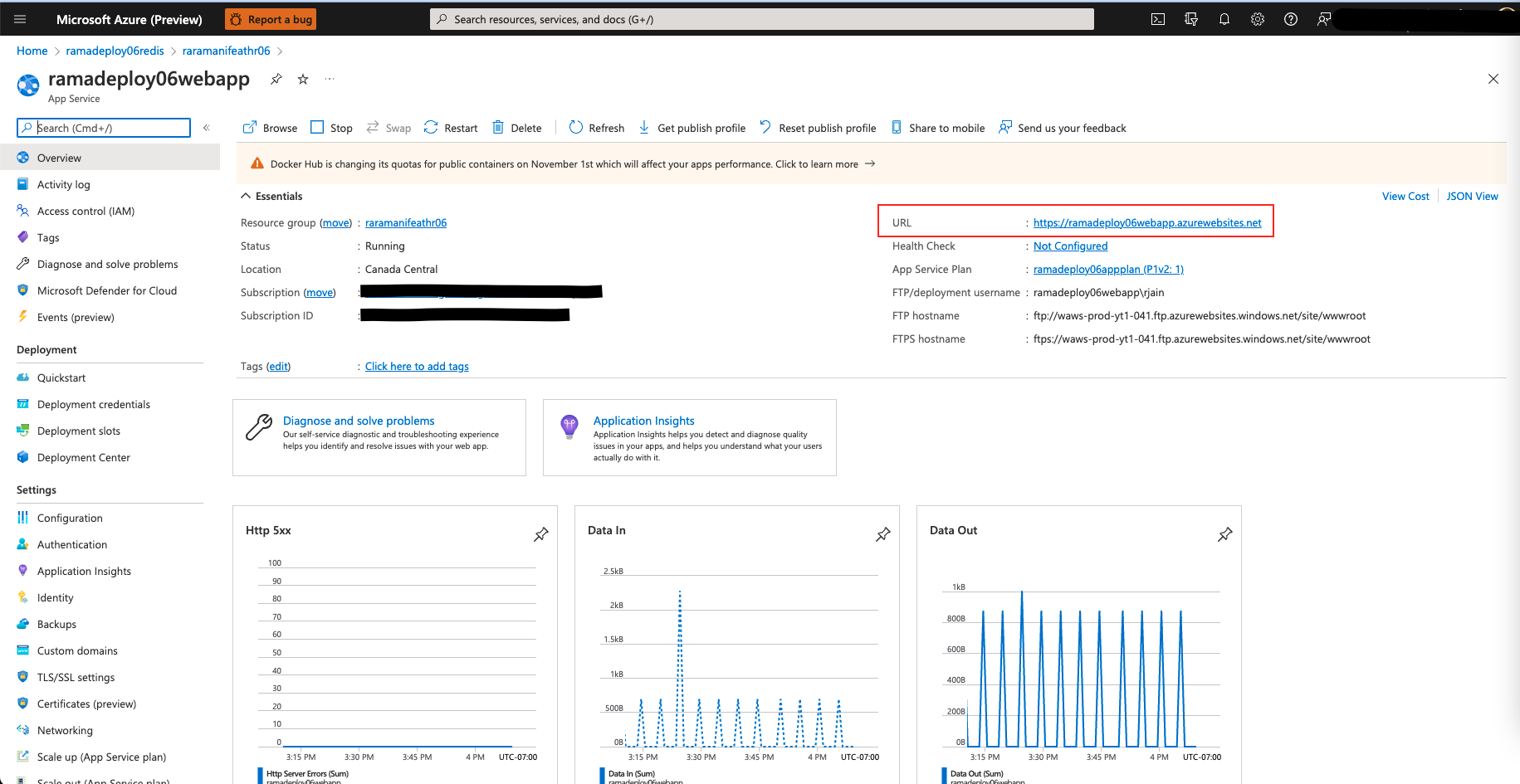Click the Browse toolbar button
The width and height of the screenshot is (1520, 784).
(x=270, y=128)
